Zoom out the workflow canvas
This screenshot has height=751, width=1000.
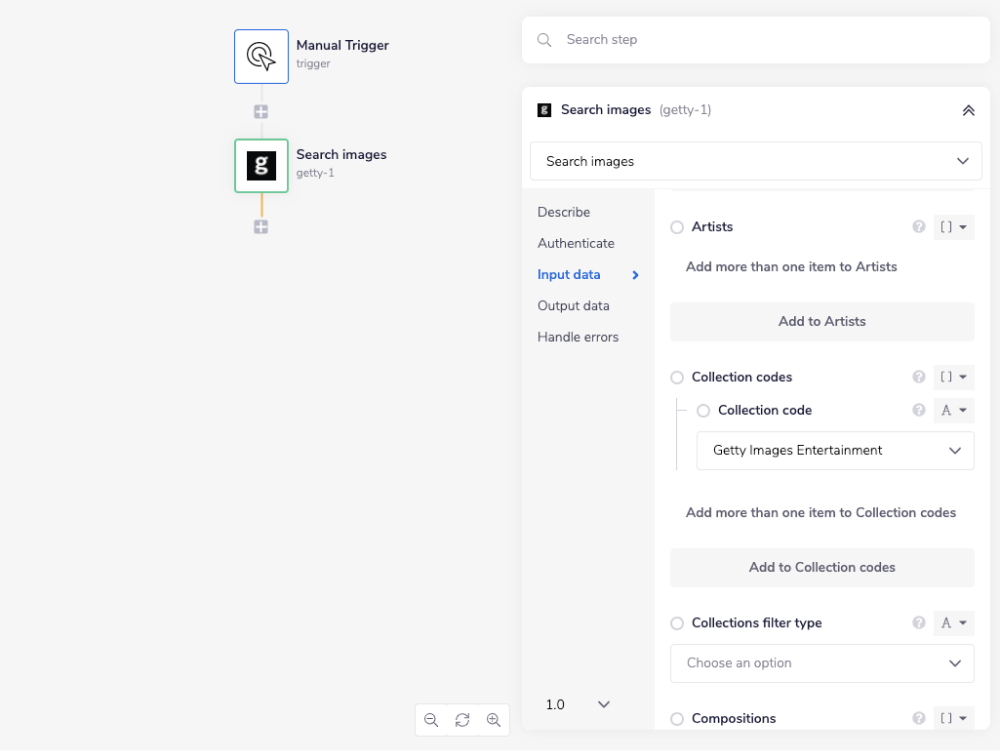point(431,720)
